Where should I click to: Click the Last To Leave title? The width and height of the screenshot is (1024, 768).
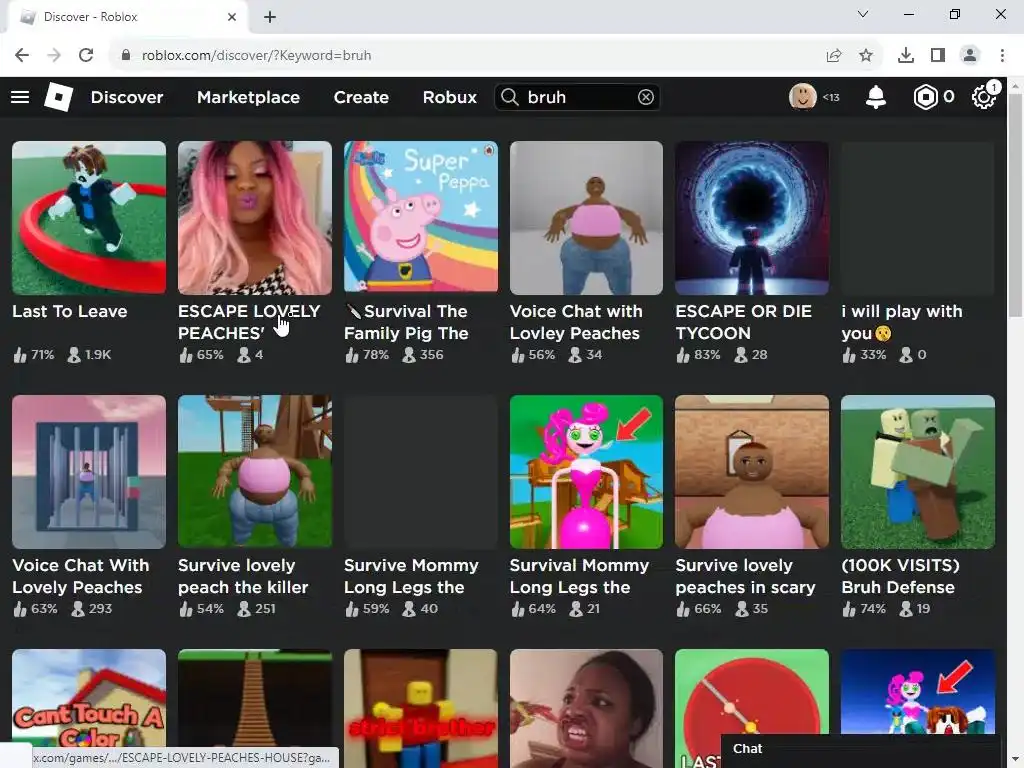coord(69,311)
